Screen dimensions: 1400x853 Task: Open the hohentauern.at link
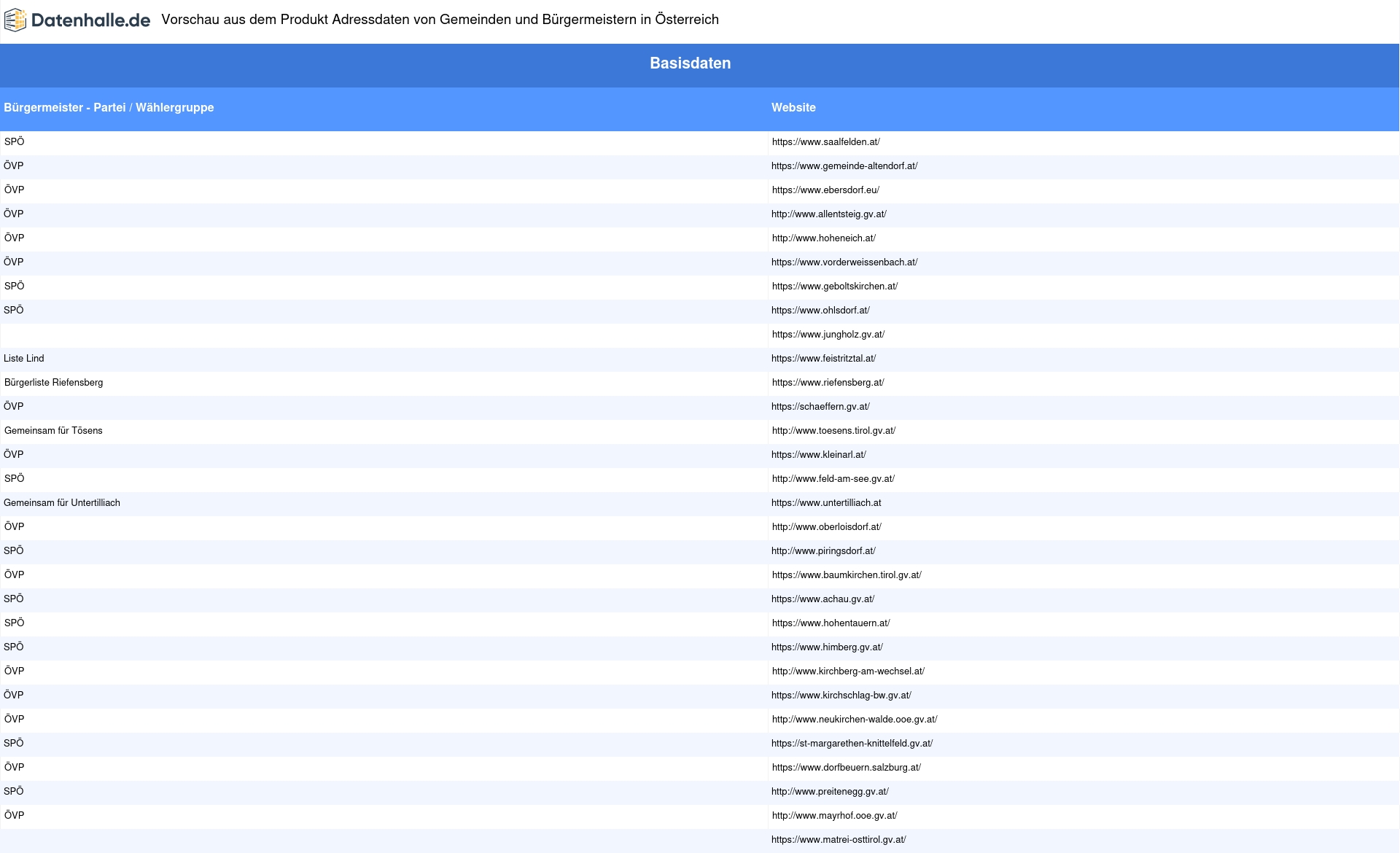(831, 623)
